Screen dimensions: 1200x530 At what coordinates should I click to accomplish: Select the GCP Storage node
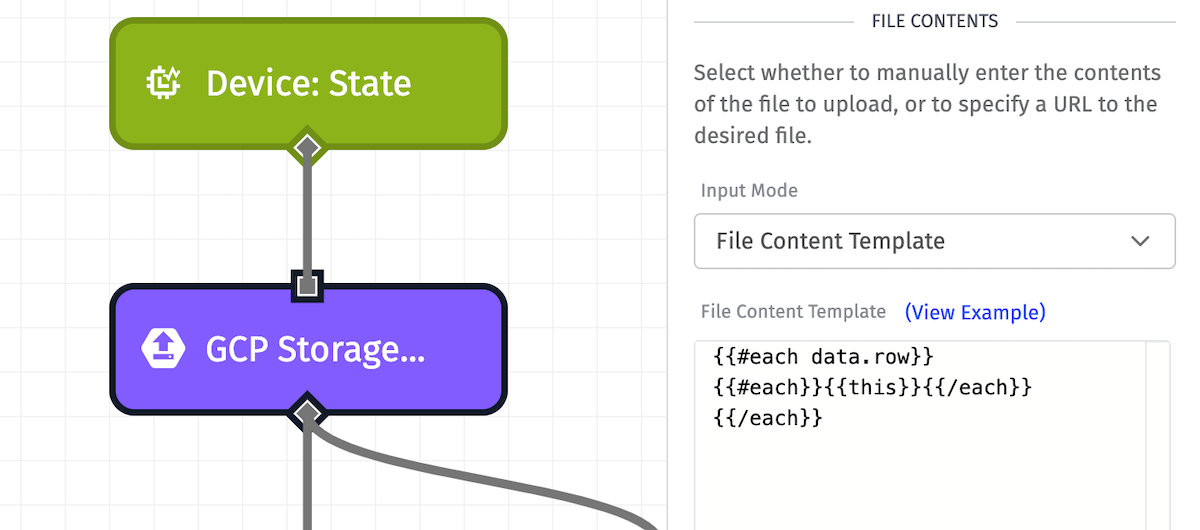pyautogui.click(x=308, y=349)
